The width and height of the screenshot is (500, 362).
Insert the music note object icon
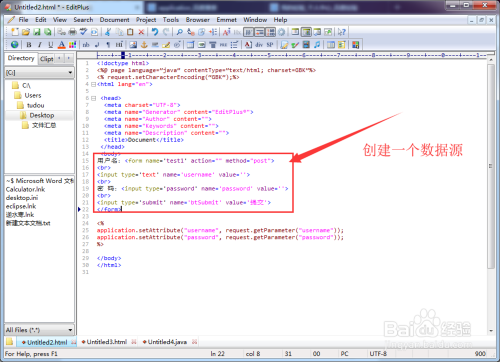(x=317, y=45)
